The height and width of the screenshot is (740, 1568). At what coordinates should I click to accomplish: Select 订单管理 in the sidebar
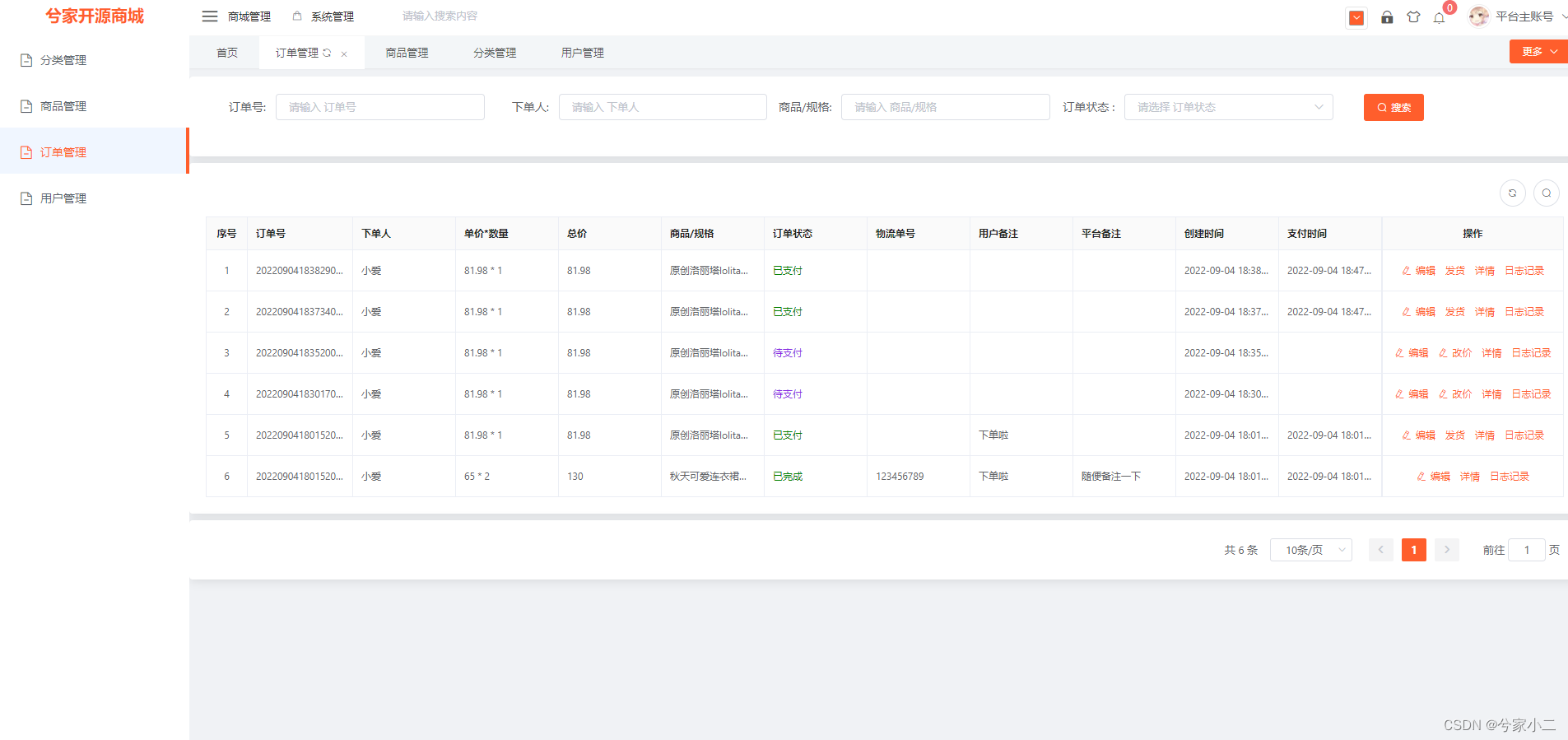coord(94,152)
